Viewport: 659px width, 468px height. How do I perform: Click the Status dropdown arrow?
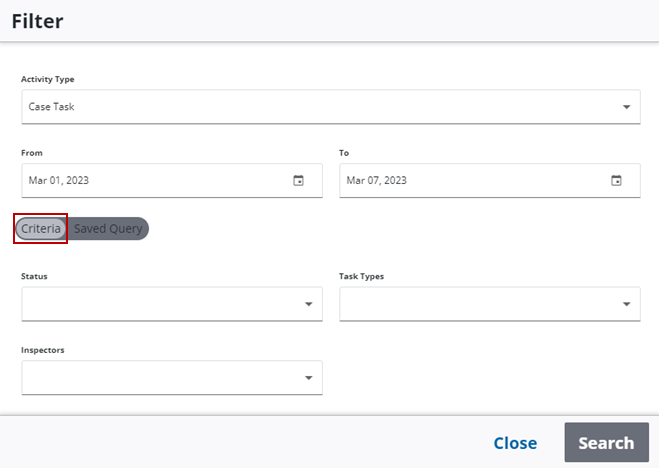[x=308, y=304]
